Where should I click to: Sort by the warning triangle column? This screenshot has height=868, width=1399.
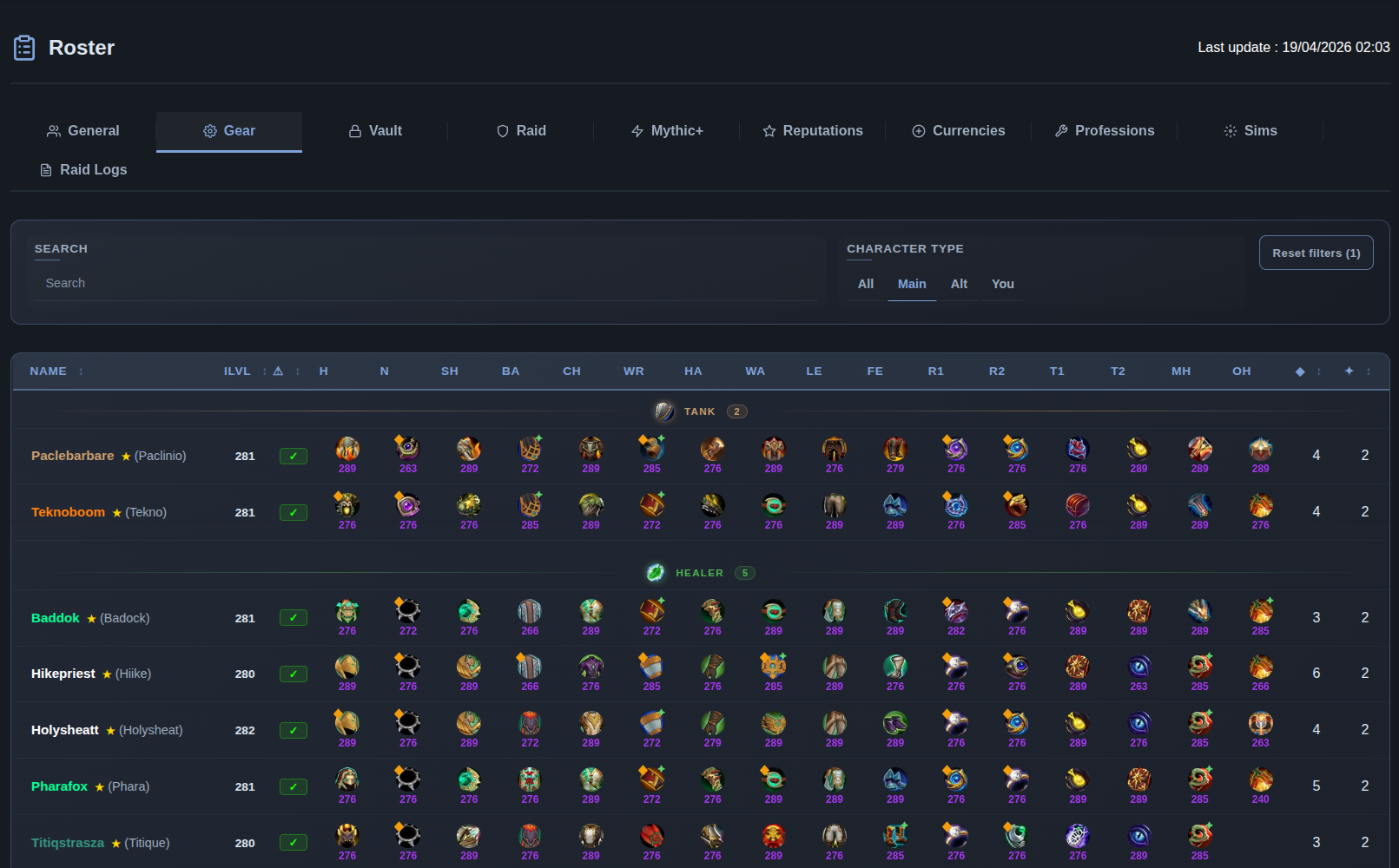[x=287, y=372]
